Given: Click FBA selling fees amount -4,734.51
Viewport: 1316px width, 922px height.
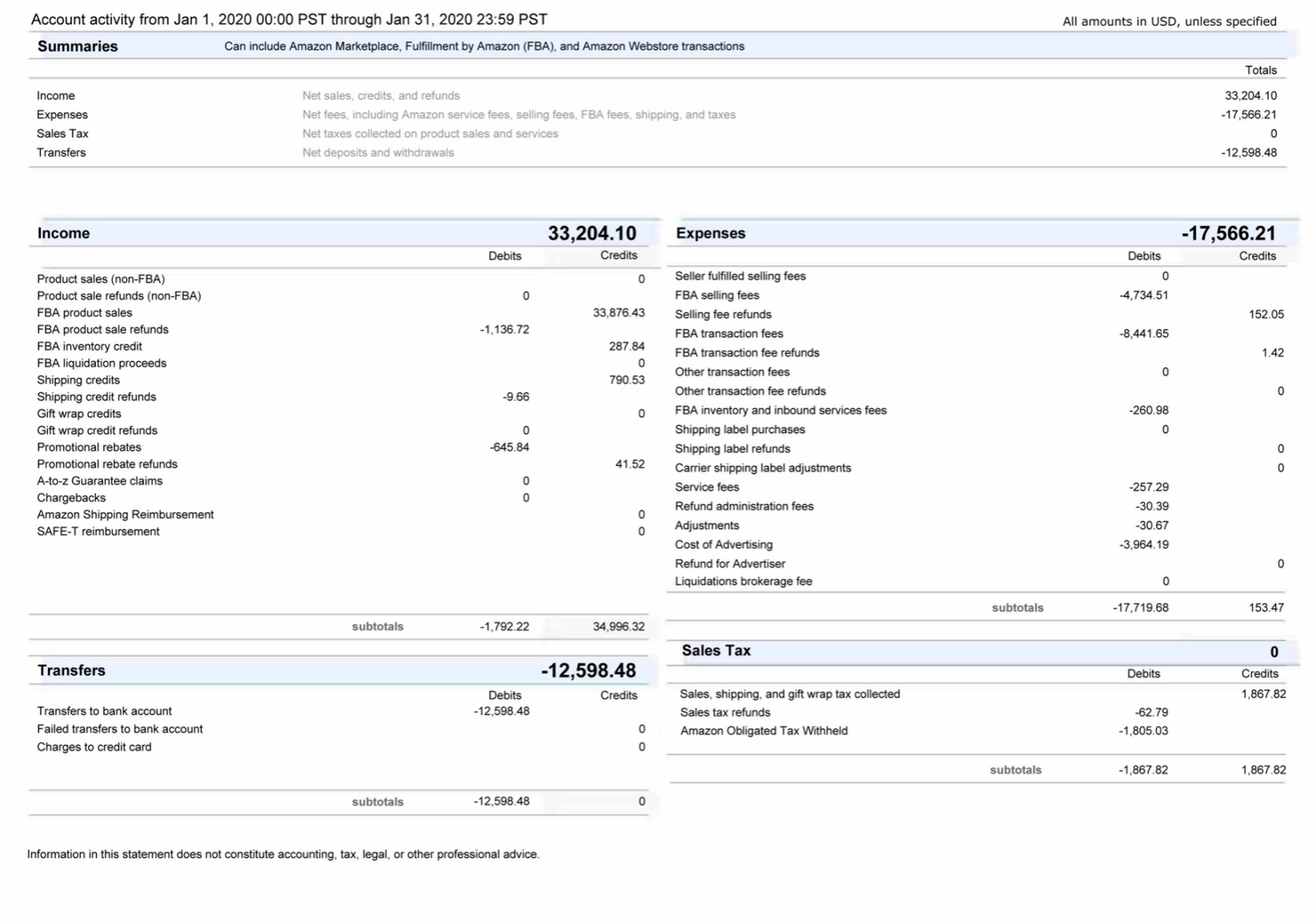Looking at the screenshot, I should point(1143,295).
